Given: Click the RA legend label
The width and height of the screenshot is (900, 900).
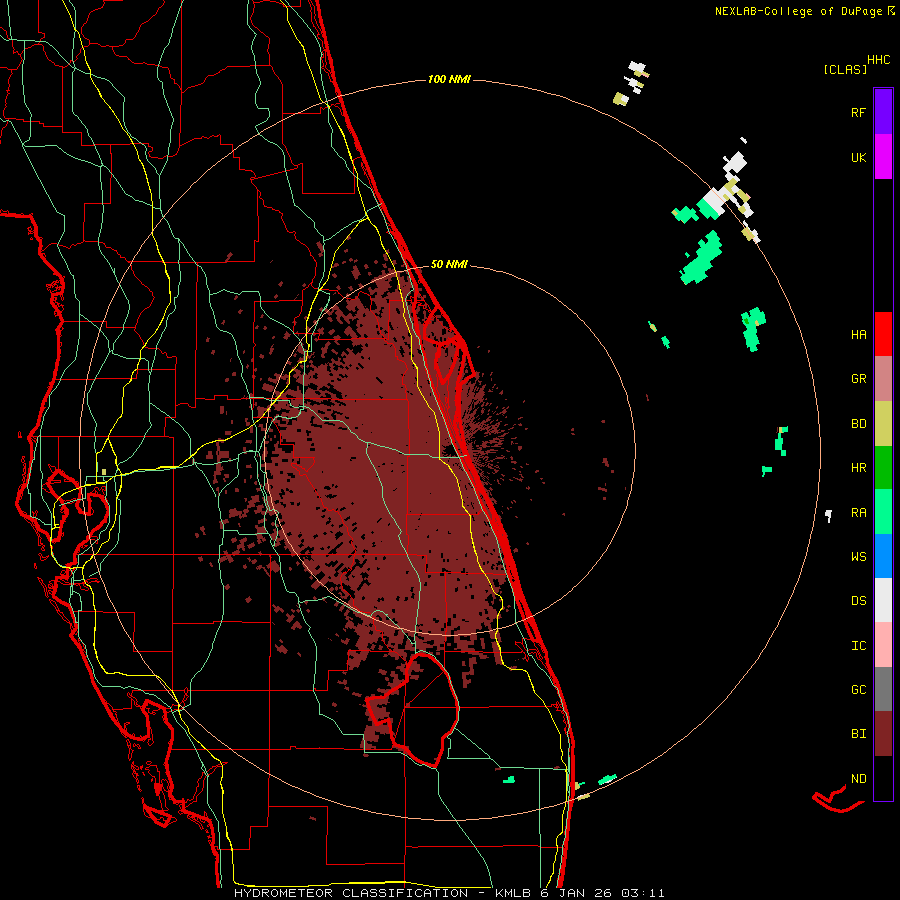Looking at the screenshot, I should 858,513.
